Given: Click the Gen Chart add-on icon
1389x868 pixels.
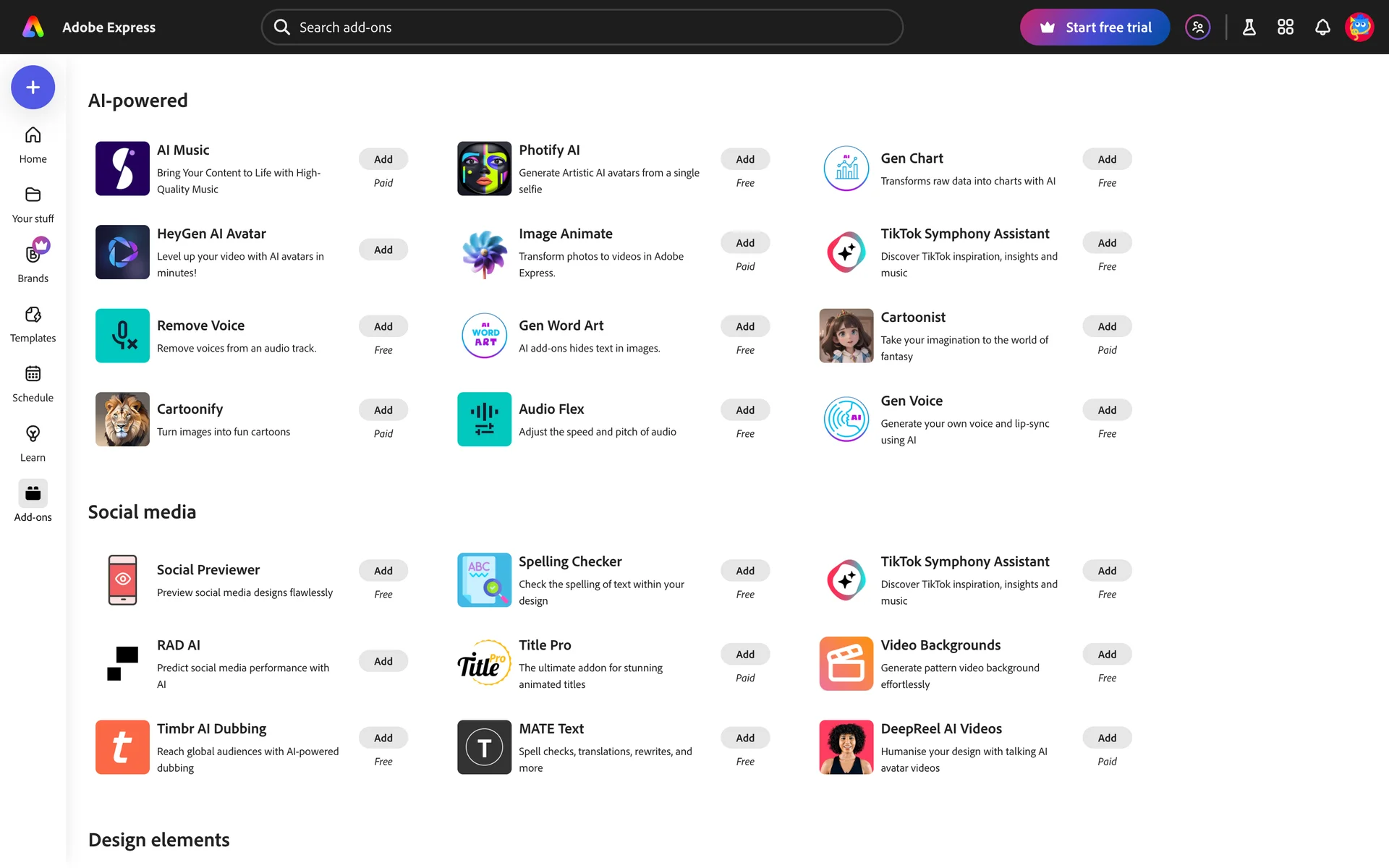Looking at the screenshot, I should (846, 169).
